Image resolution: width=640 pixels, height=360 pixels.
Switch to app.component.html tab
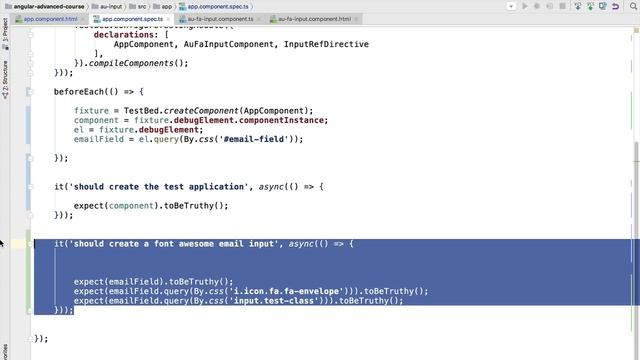(x=50, y=19)
